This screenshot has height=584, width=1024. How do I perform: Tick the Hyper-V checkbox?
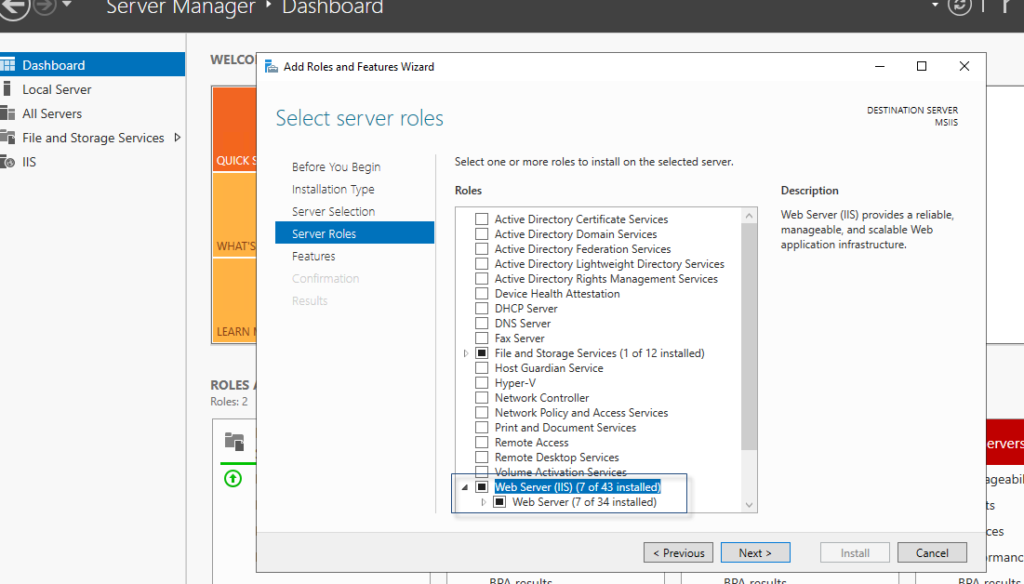point(481,383)
